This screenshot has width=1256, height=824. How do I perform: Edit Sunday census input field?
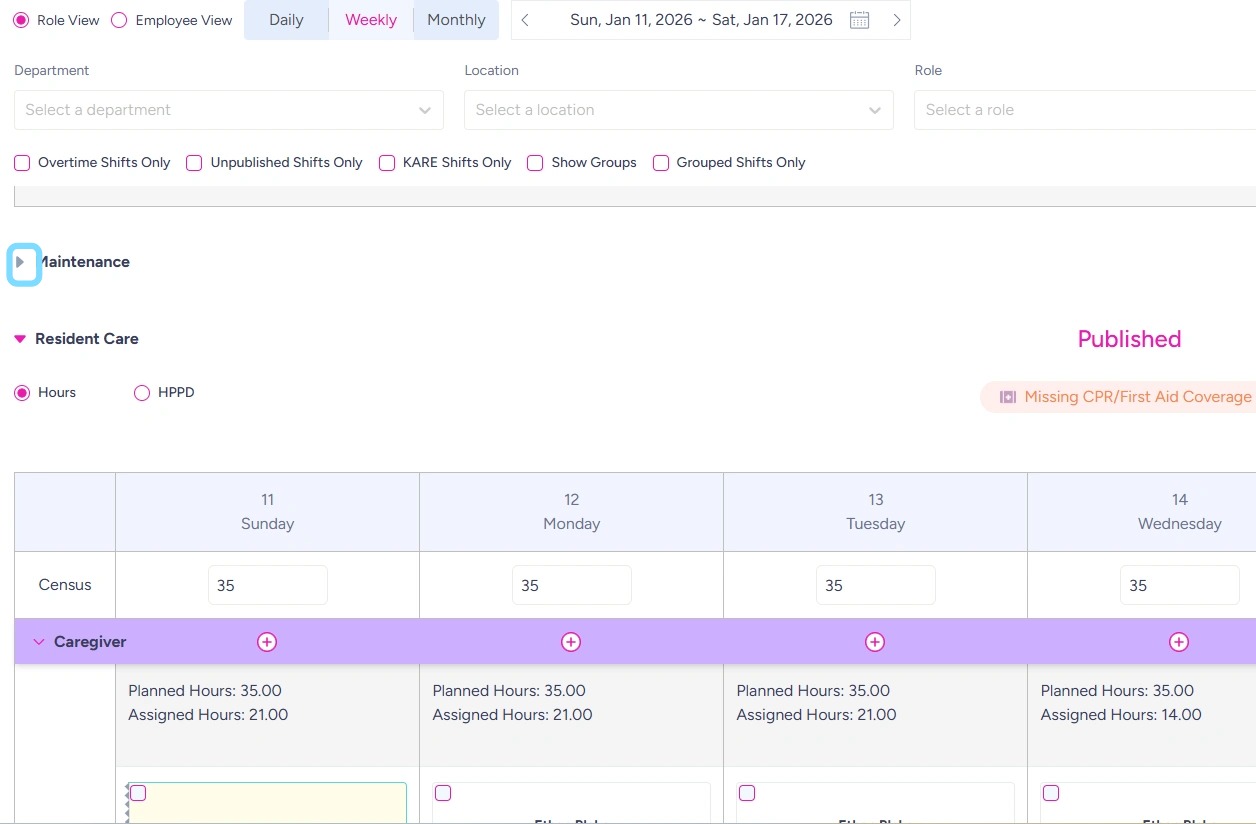click(x=267, y=585)
